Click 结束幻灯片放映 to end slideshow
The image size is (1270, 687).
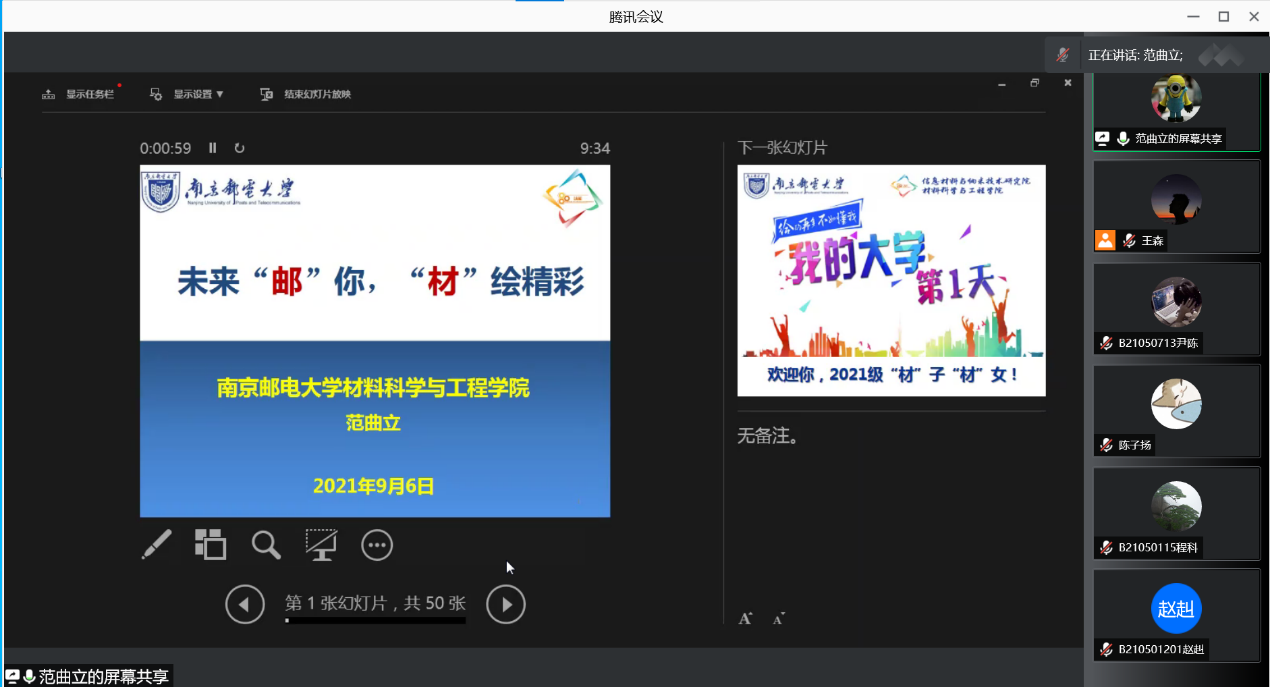point(306,94)
